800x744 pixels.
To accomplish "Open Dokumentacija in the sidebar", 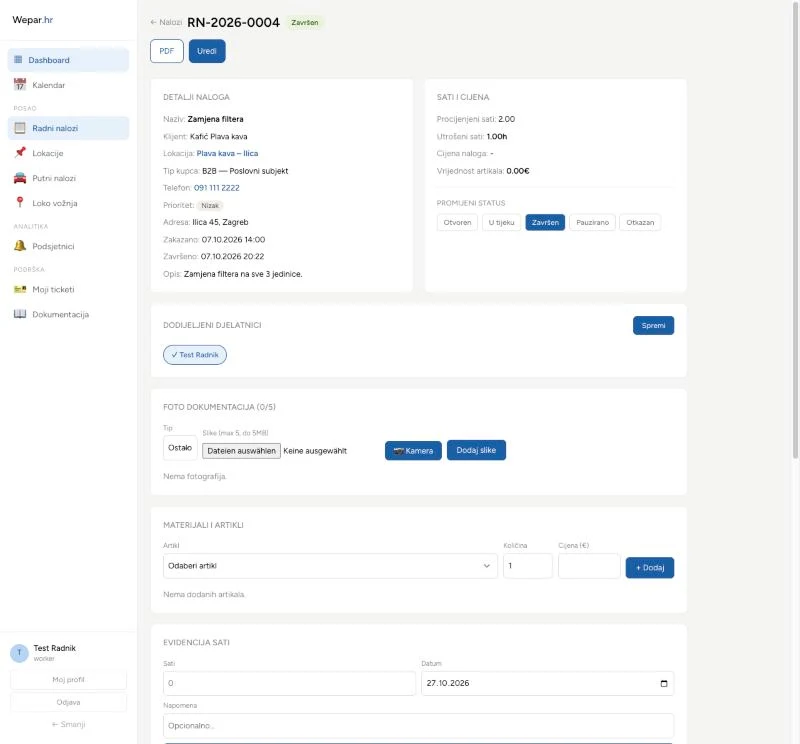I will (x=68, y=314).
